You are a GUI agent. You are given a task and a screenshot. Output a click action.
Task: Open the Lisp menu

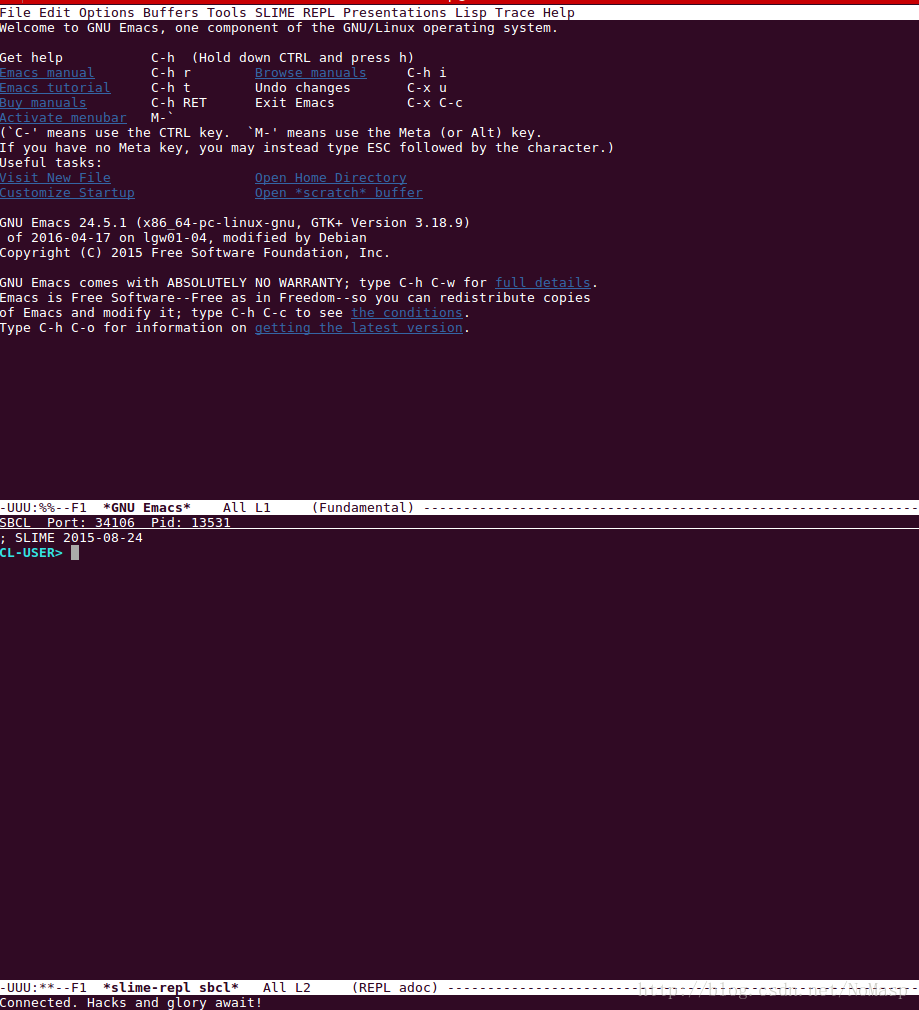pyautogui.click(x=470, y=13)
